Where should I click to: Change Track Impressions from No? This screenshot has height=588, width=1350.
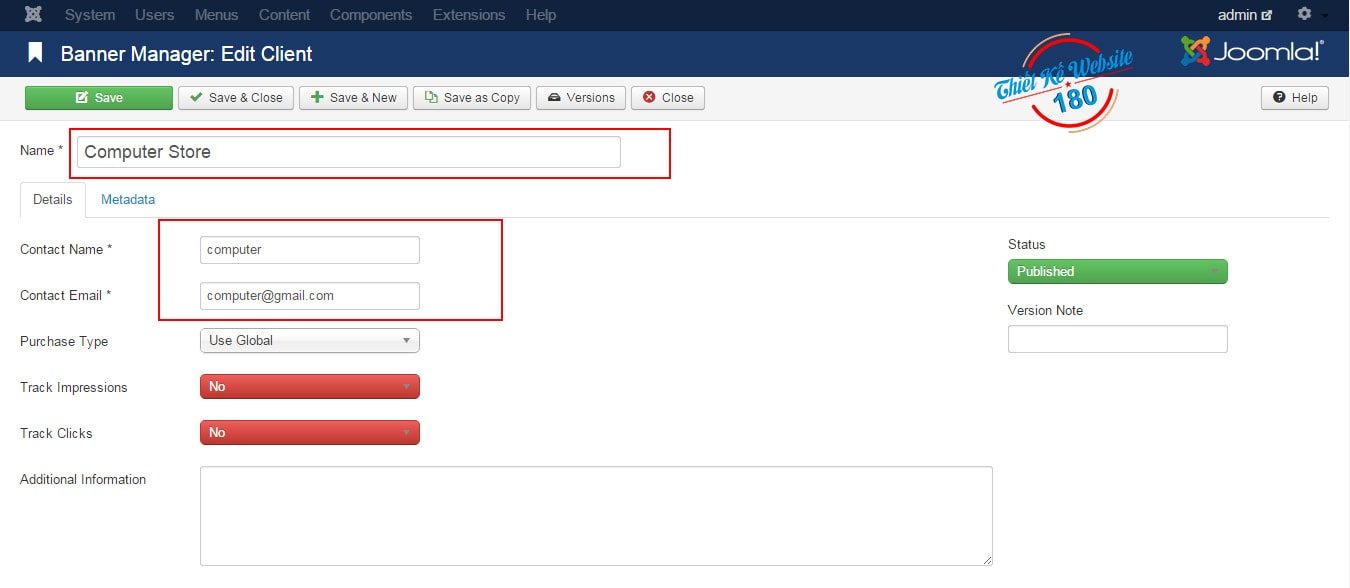coord(309,386)
